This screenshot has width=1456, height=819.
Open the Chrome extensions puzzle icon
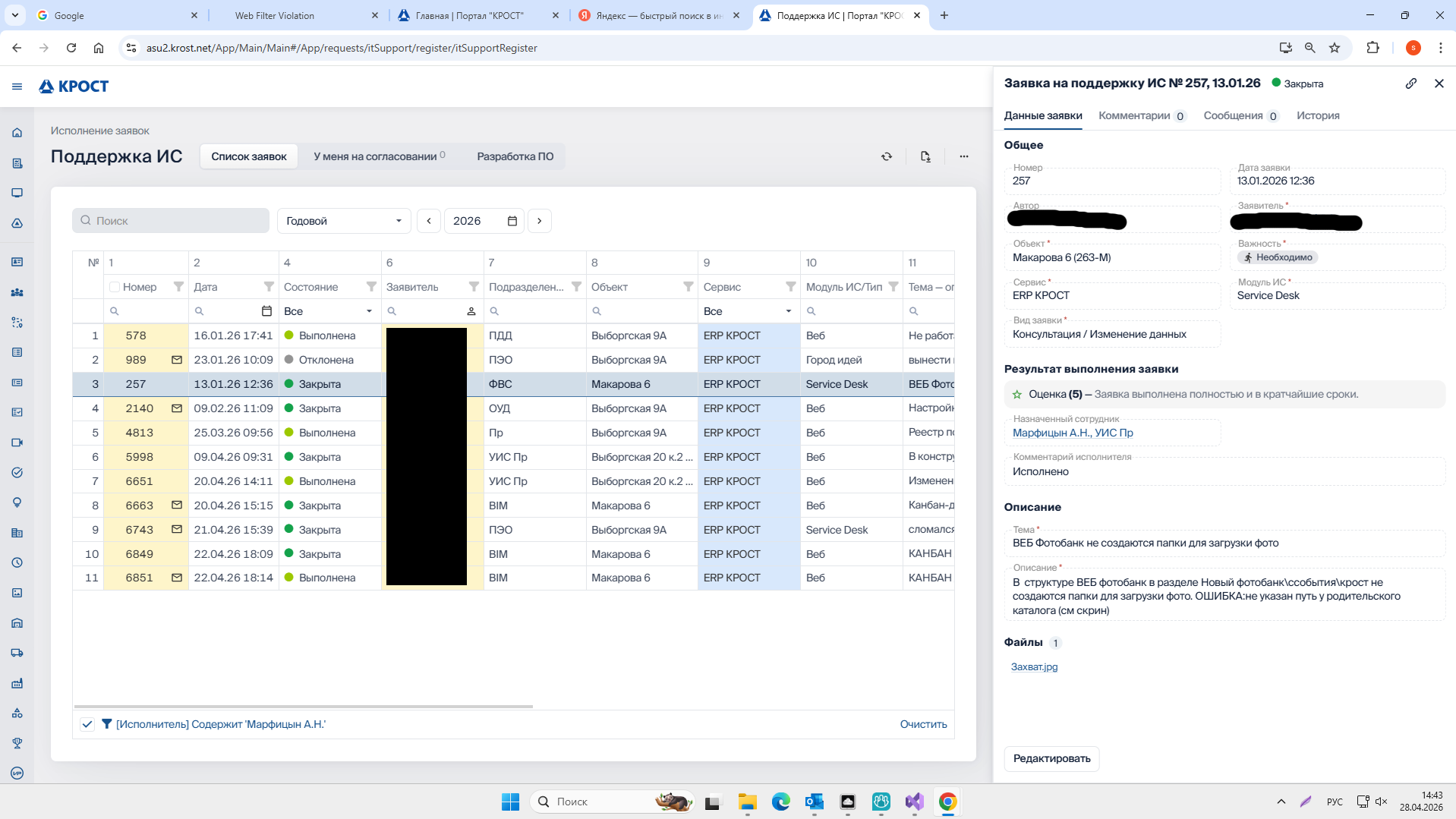[x=1372, y=48]
